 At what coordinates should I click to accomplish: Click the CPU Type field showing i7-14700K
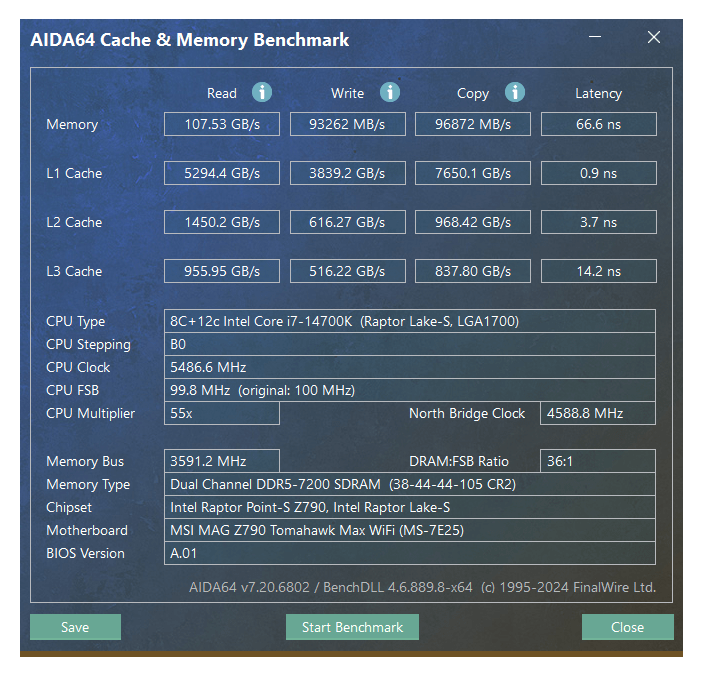tap(409, 321)
